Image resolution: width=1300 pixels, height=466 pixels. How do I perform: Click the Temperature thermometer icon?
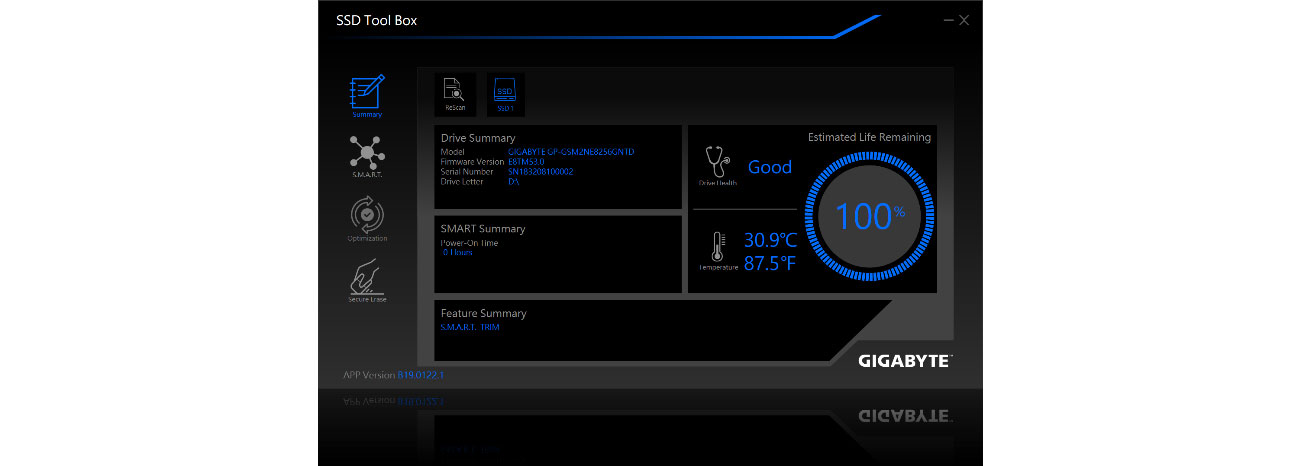[x=718, y=247]
